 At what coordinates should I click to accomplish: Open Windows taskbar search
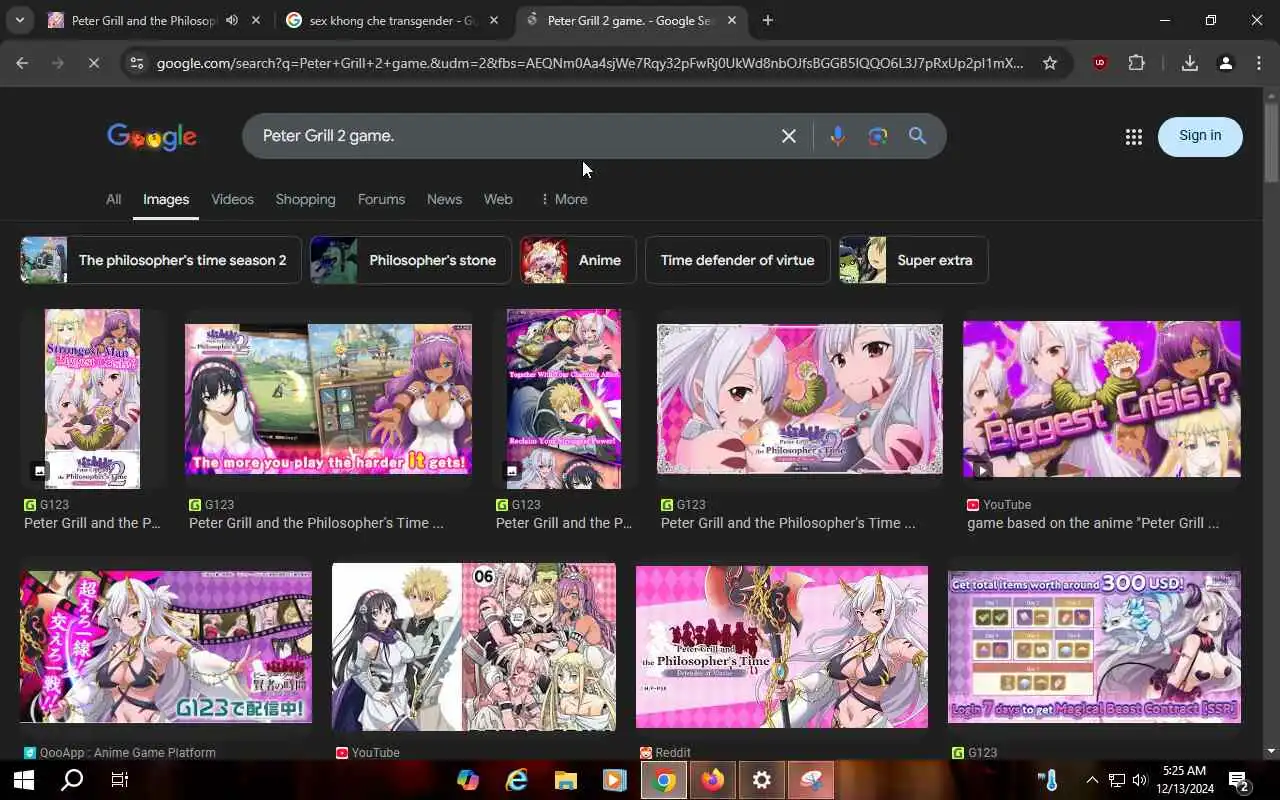(x=72, y=780)
